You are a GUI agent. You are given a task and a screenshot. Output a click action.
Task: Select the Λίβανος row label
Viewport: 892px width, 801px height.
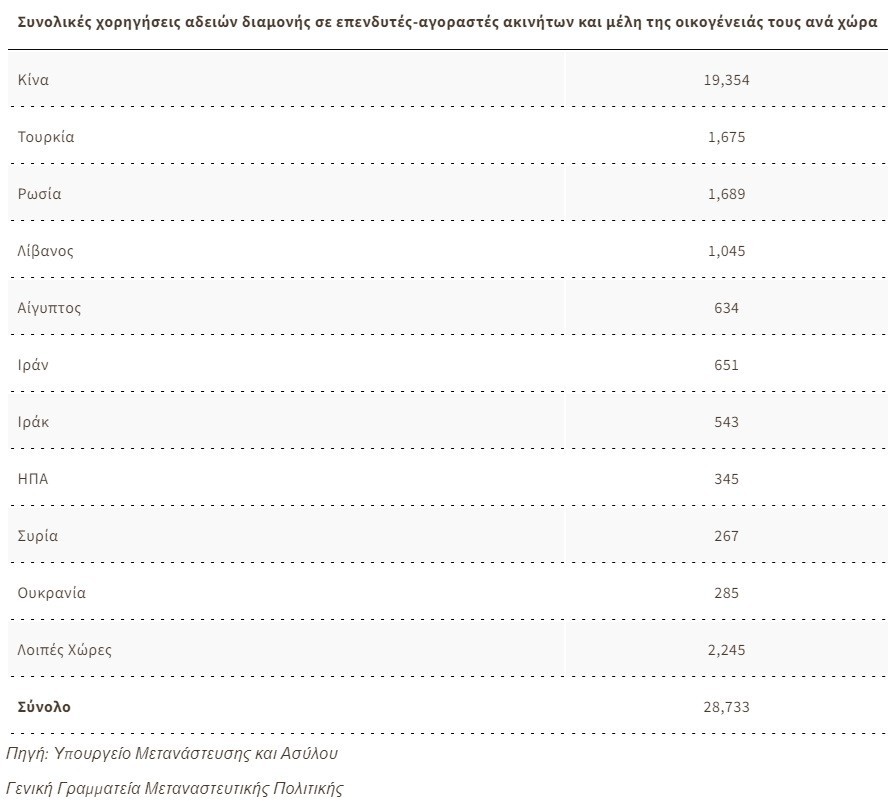point(46,251)
